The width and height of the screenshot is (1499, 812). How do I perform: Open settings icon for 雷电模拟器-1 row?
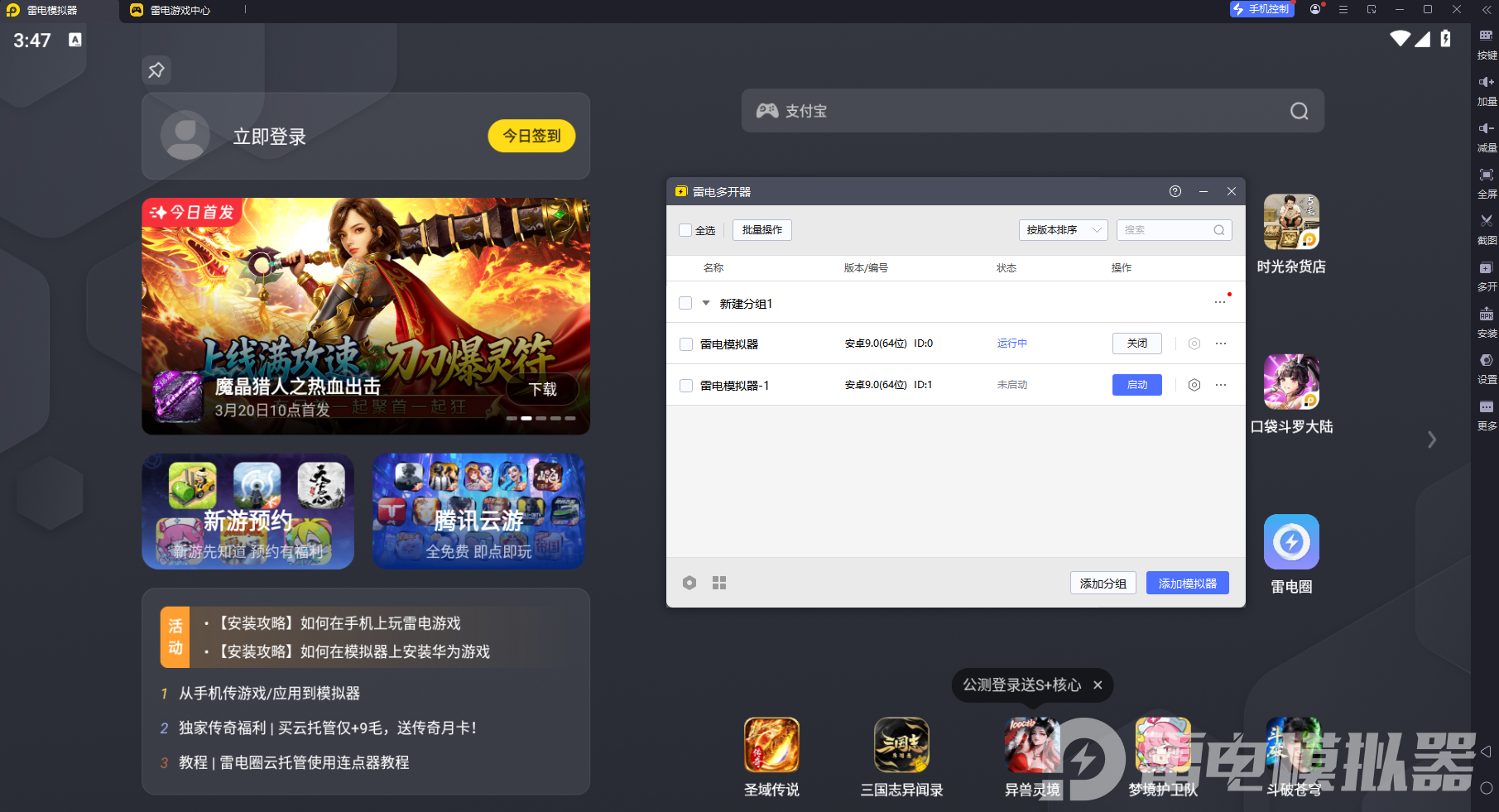coord(1194,385)
